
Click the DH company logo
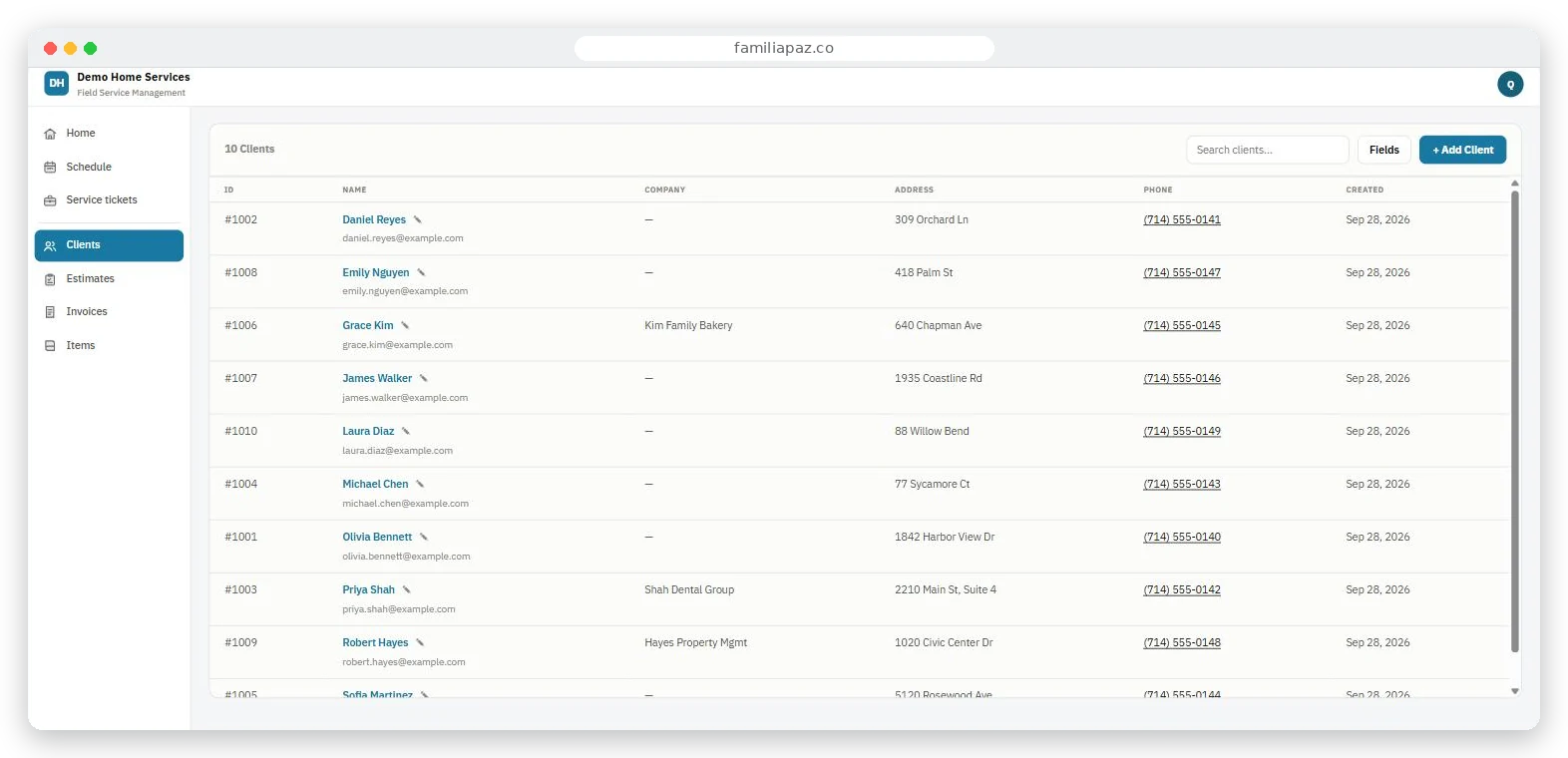pyautogui.click(x=57, y=84)
